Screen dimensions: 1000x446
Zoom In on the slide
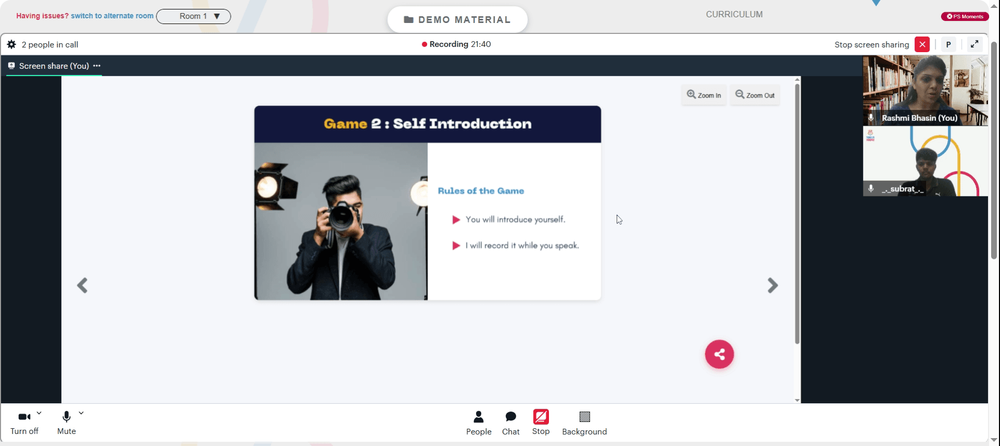703,95
